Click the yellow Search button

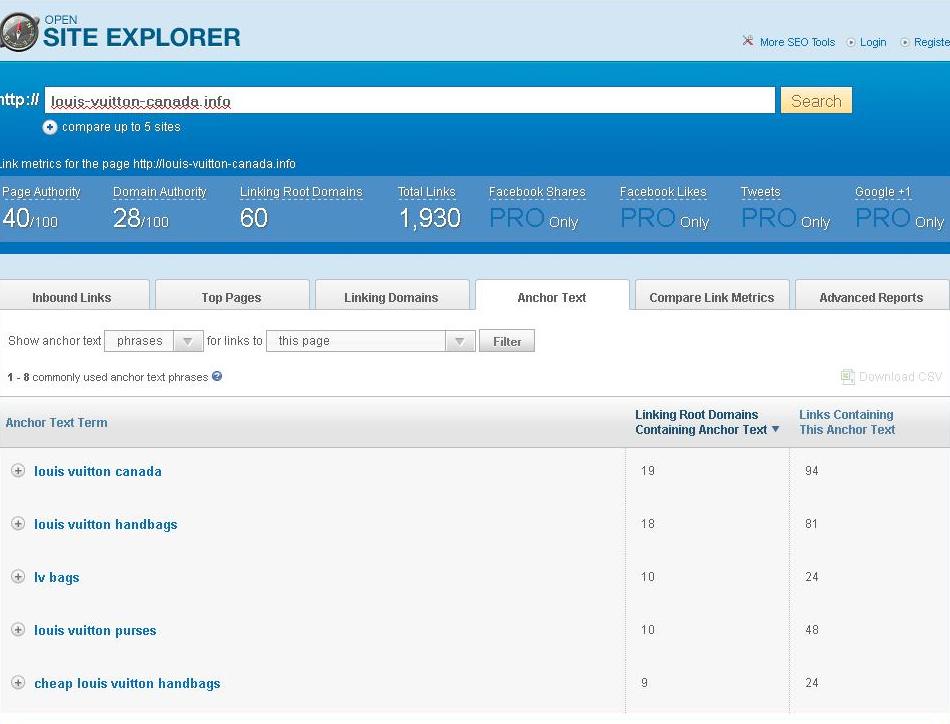[816, 101]
